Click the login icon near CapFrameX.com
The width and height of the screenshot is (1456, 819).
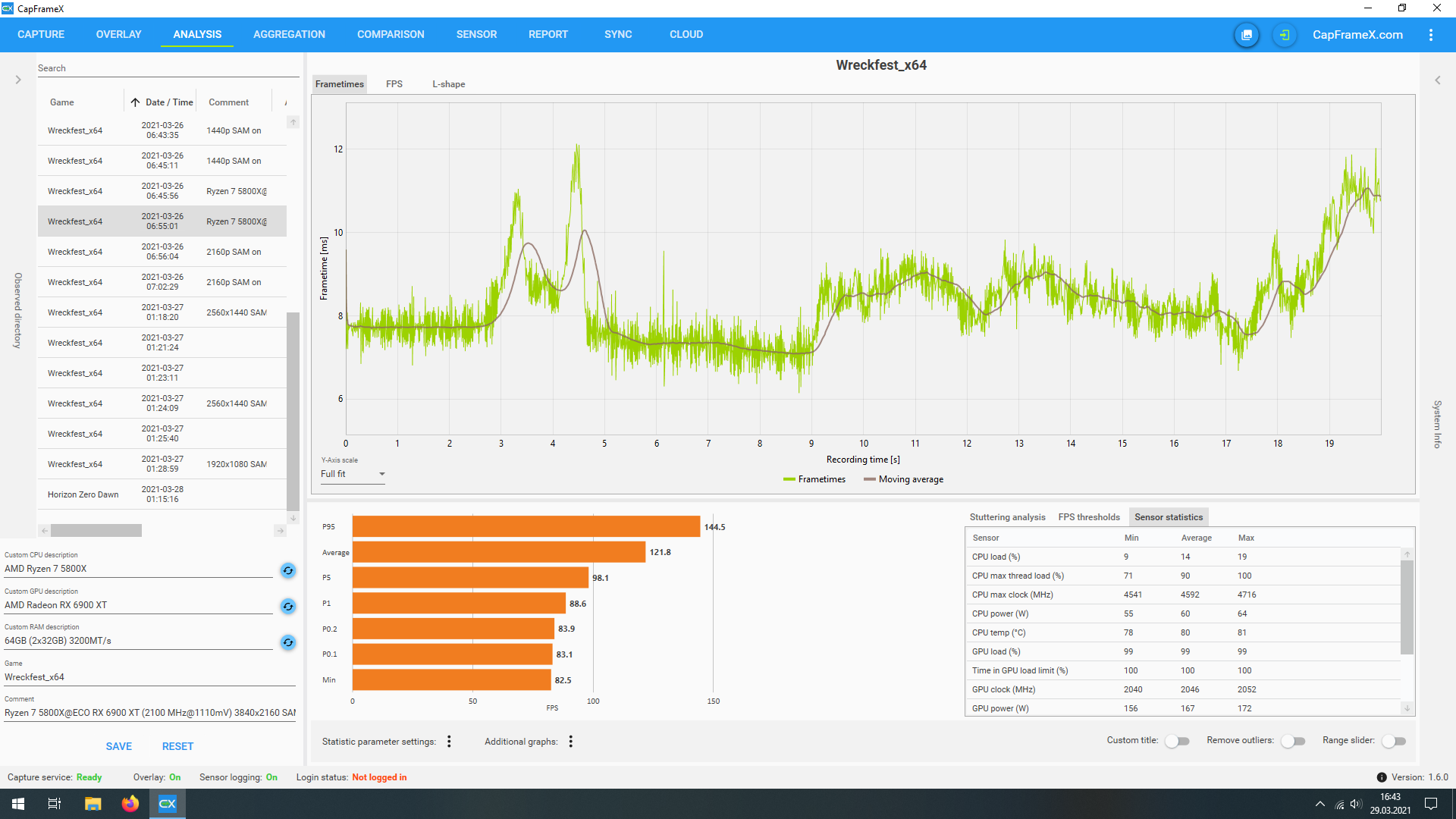(x=1284, y=35)
